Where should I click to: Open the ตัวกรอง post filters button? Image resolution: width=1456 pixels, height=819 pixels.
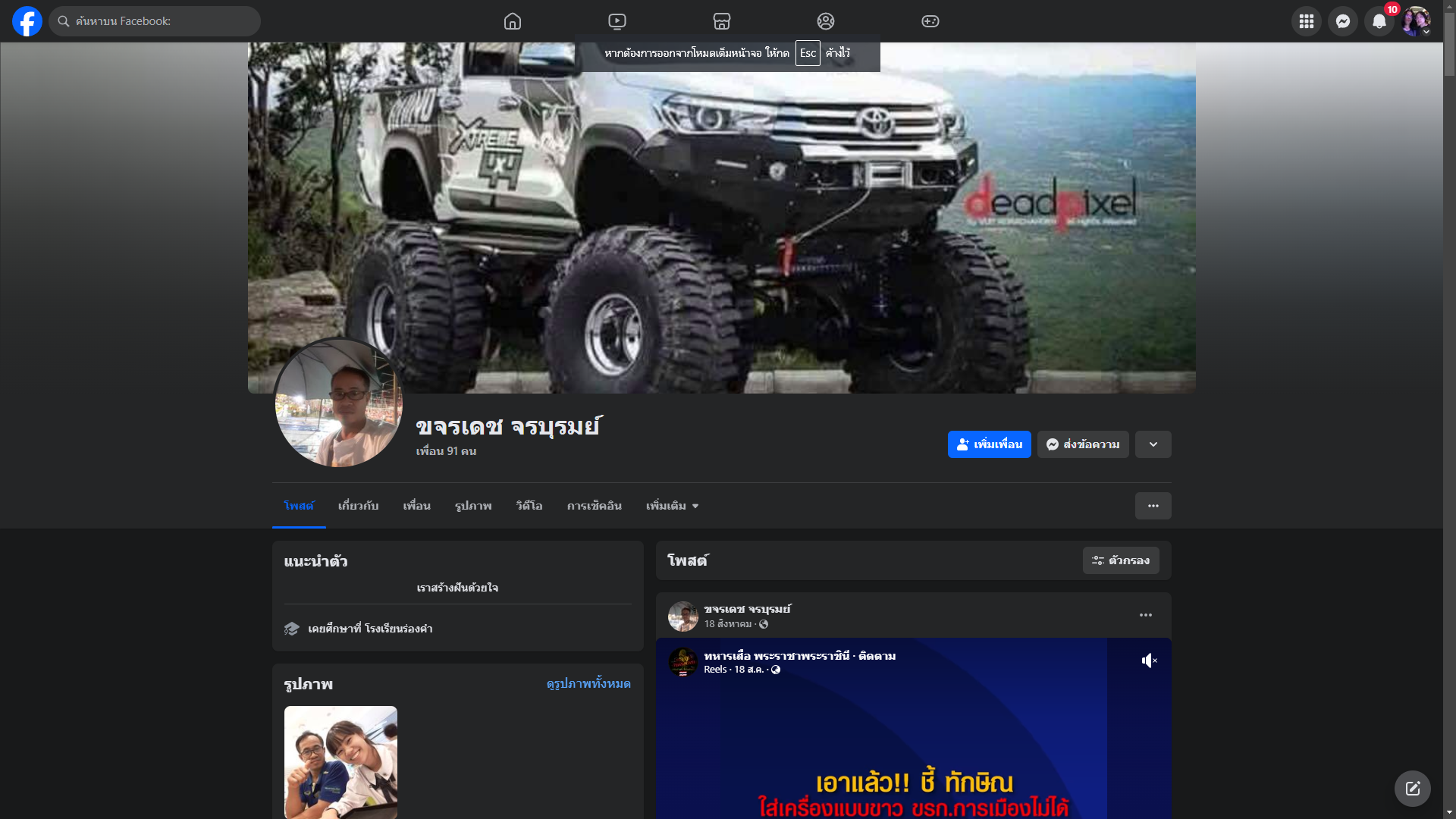(1120, 560)
